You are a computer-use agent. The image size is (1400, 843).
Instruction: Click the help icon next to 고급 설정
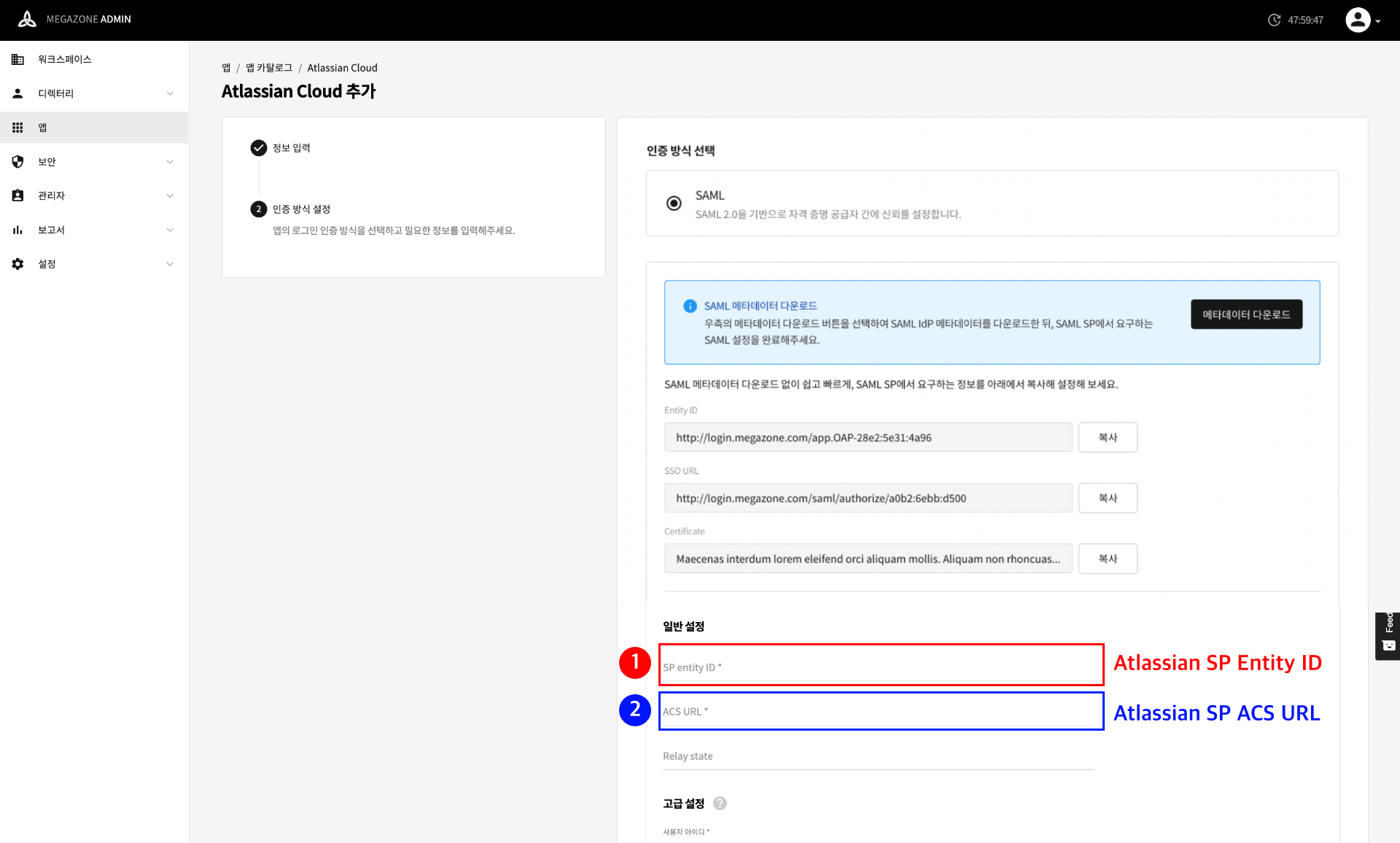[720, 803]
